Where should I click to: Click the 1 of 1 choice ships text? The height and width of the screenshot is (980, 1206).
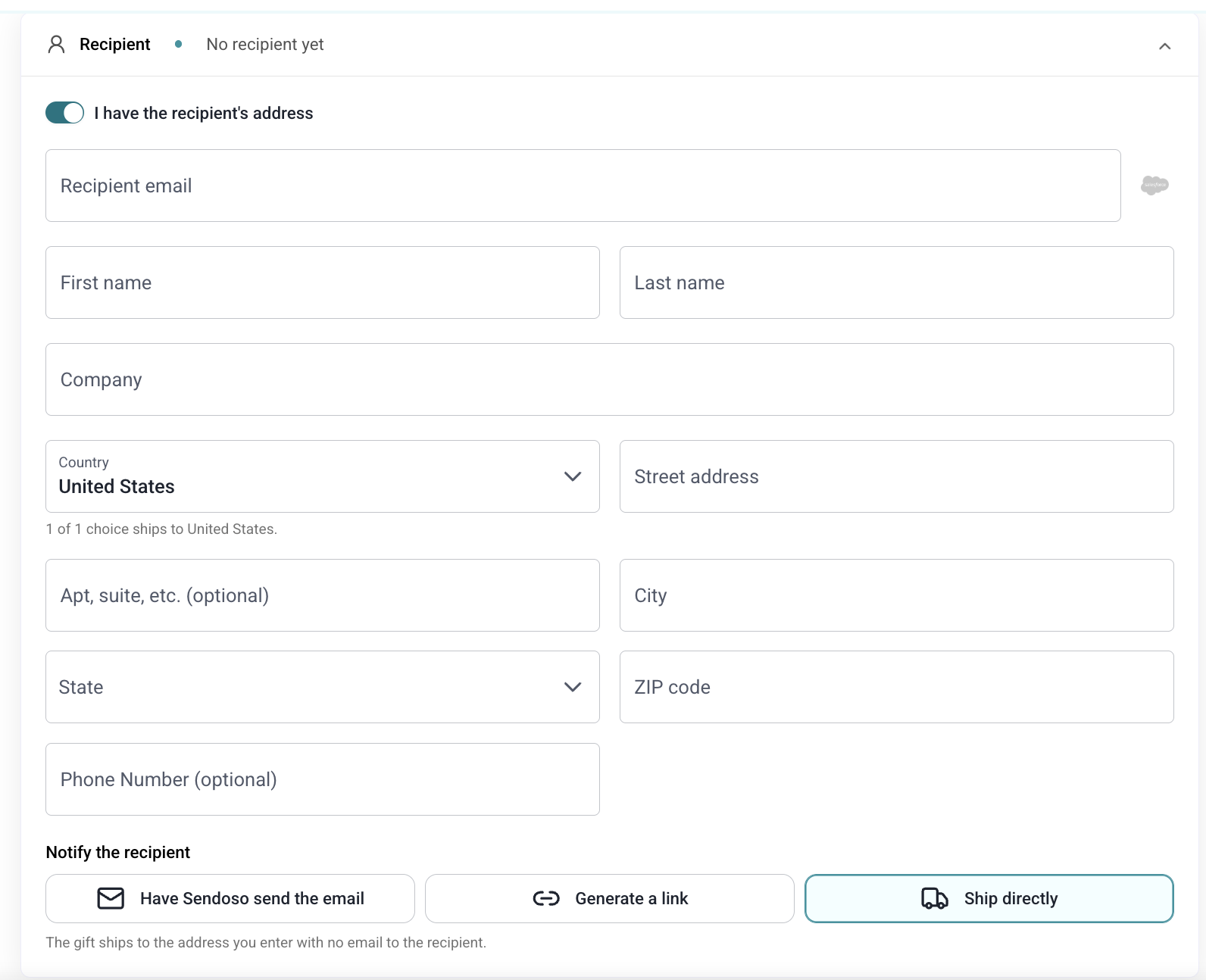(x=161, y=529)
